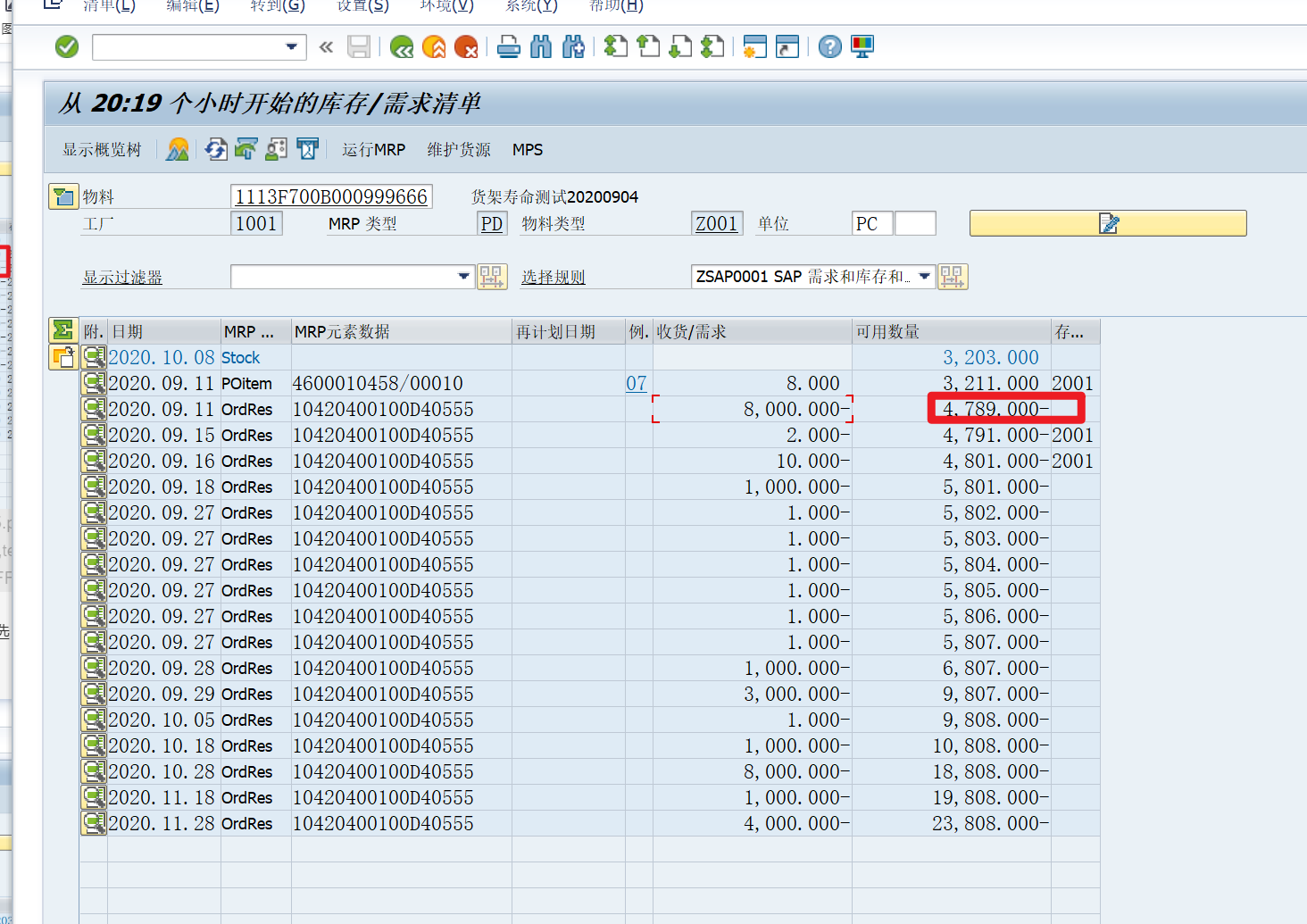Click the graphic display mountain icon
Screen dimensions: 1307x924
point(177,149)
